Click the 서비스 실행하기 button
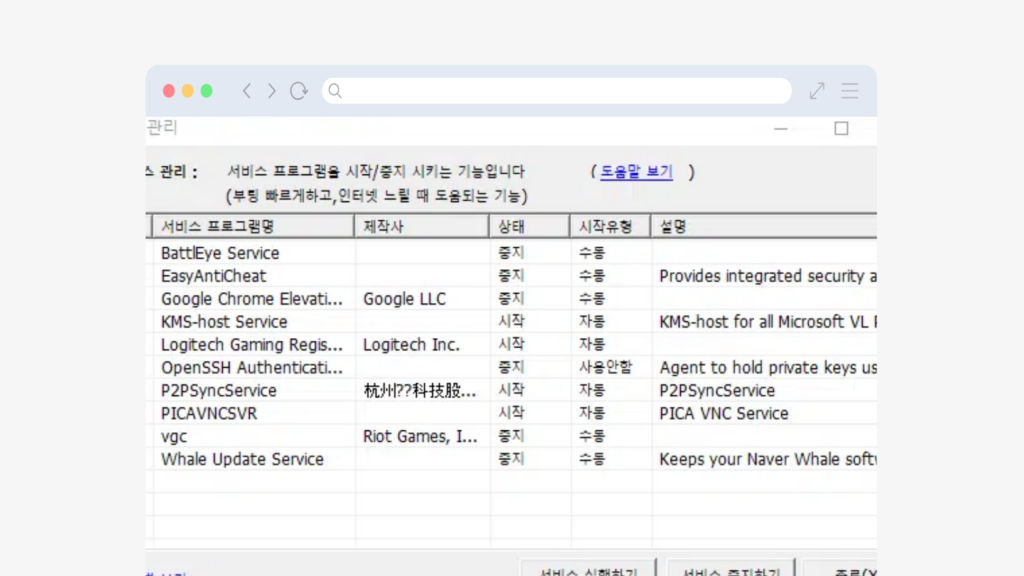 [588, 569]
